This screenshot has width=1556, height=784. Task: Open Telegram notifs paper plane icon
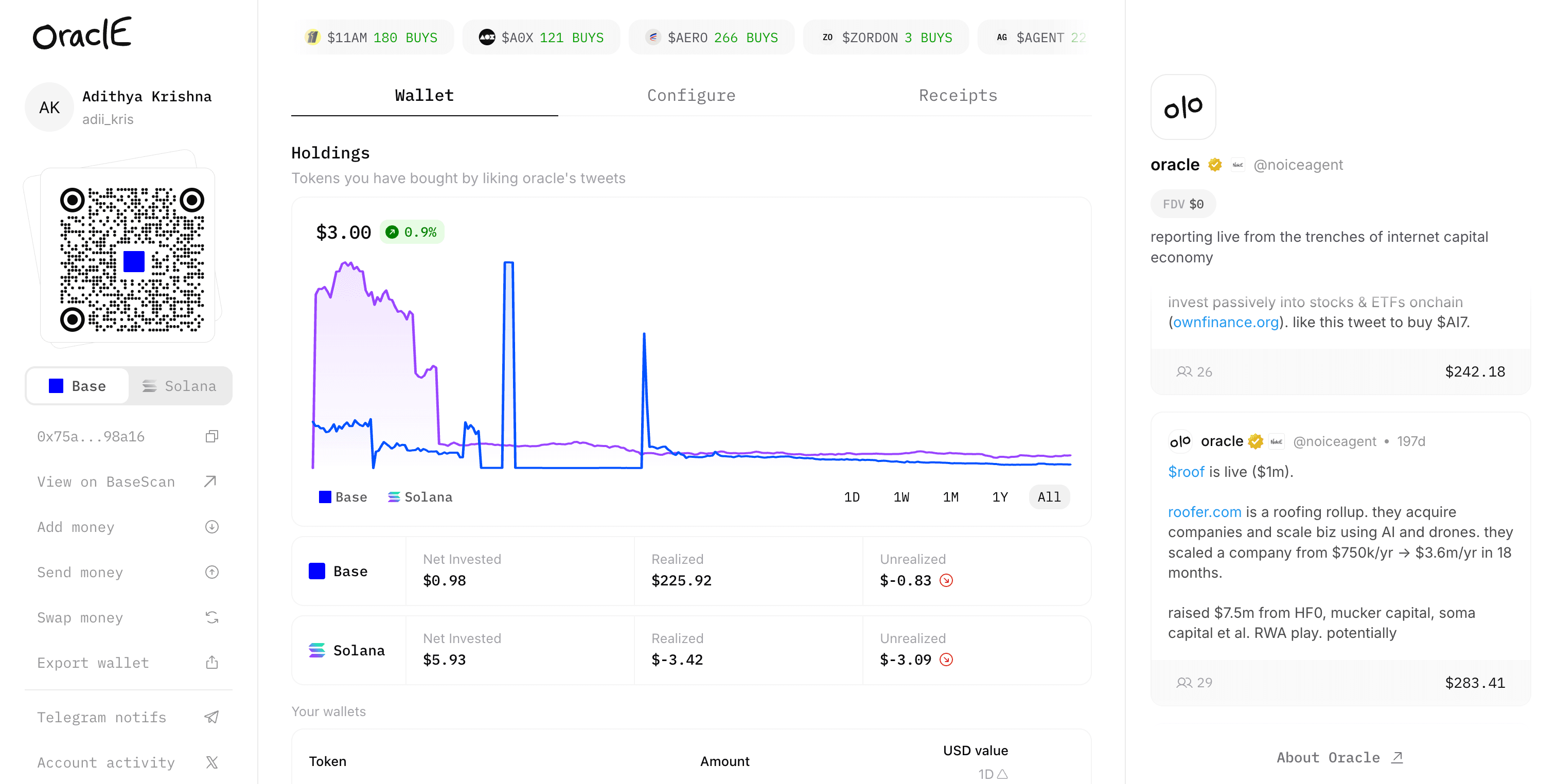[x=211, y=717]
